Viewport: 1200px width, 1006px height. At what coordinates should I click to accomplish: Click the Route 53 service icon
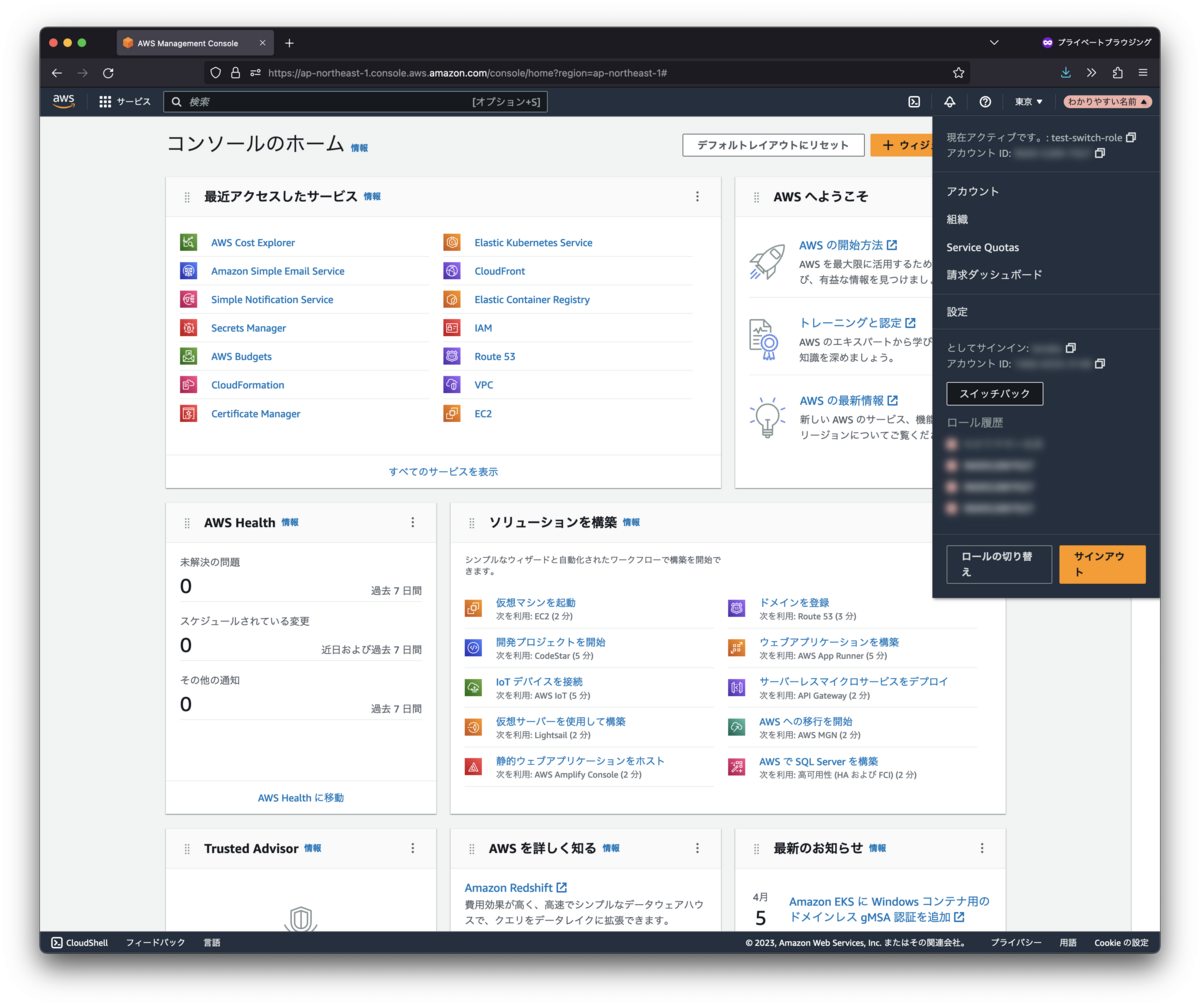pyautogui.click(x=452, y=356)
